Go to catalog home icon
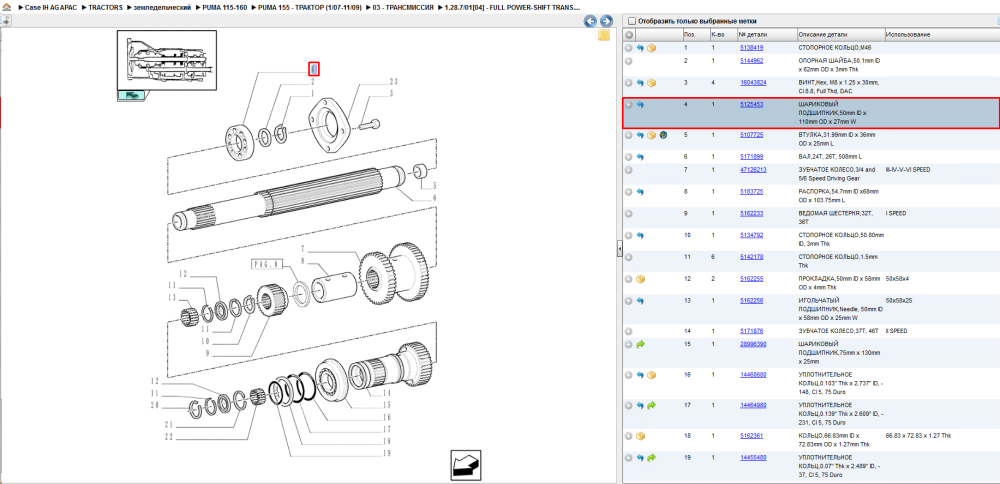Image resolution: width=1000 pixels, height=484 pixels. [6, 7]
